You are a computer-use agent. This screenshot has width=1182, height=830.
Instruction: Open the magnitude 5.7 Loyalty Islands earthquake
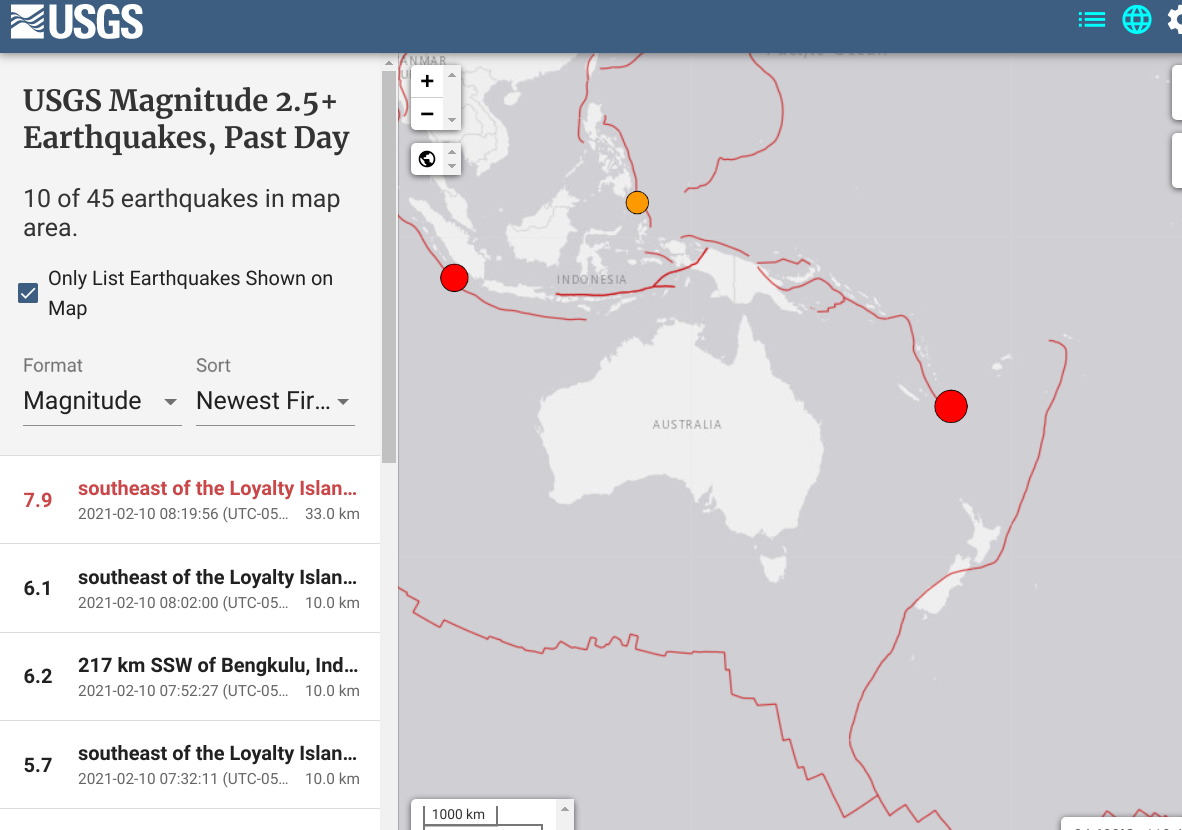point(190,764)
